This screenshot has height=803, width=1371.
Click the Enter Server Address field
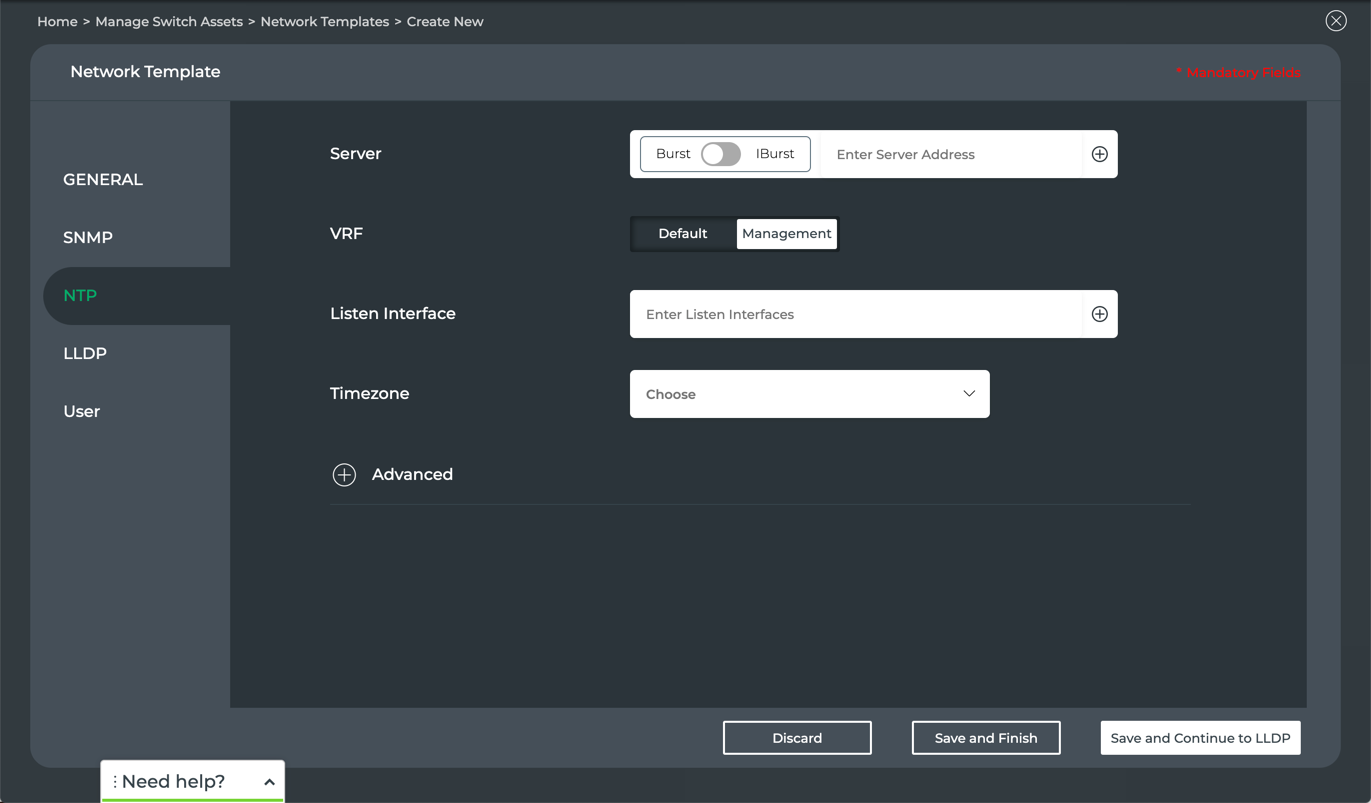tap(950, 154)
